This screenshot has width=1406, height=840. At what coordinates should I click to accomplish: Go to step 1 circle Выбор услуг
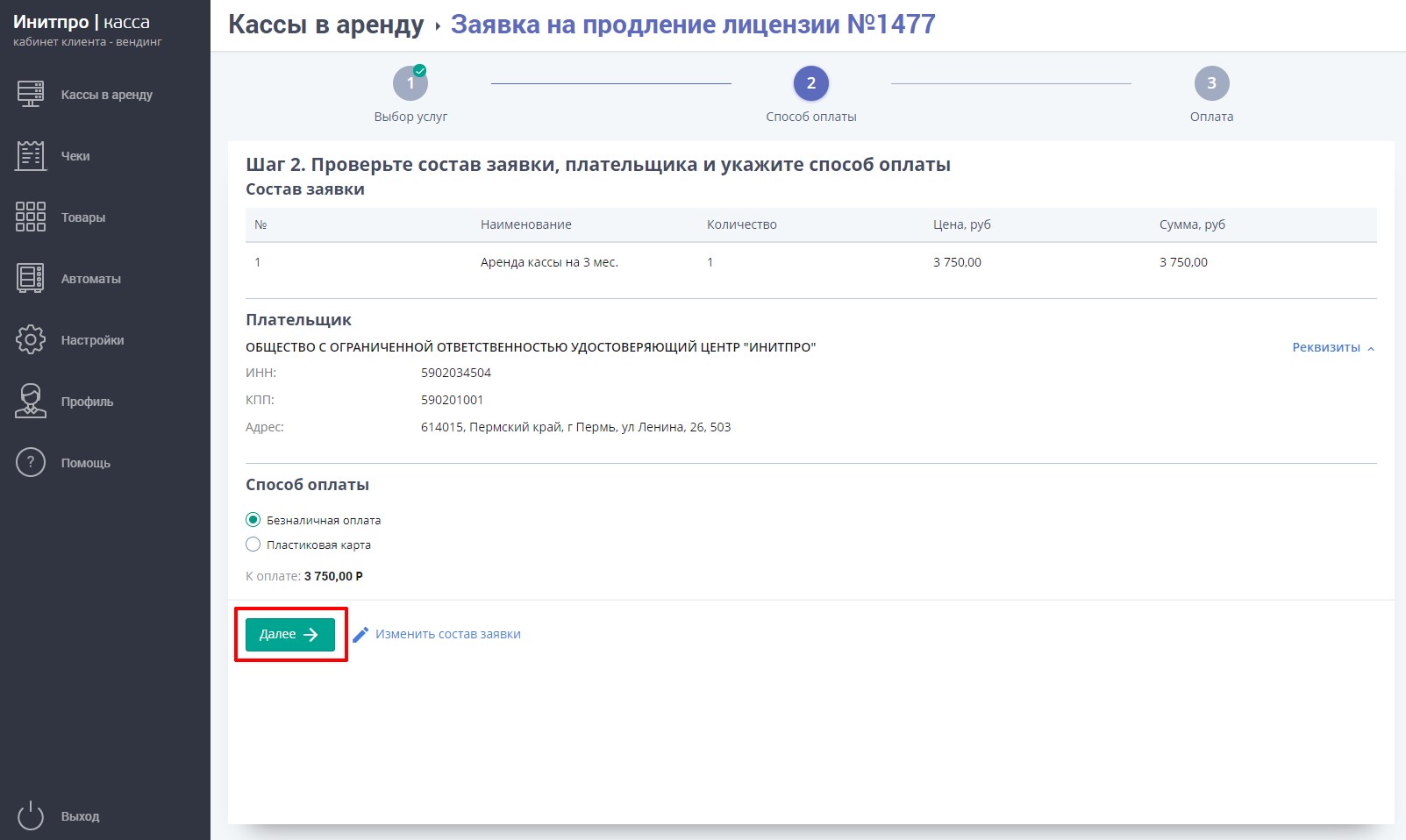click(x=410, y=83)
